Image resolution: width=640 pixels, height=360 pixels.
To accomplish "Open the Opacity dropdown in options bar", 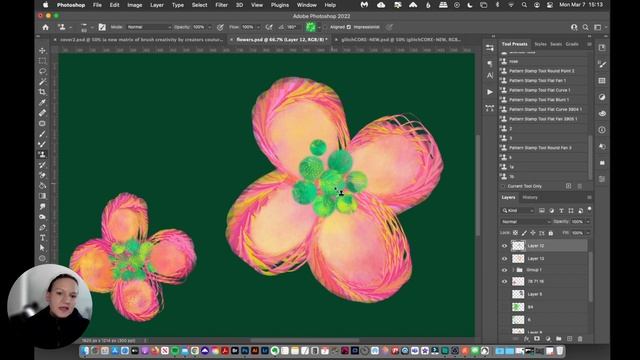I will [x=209, y=27].
